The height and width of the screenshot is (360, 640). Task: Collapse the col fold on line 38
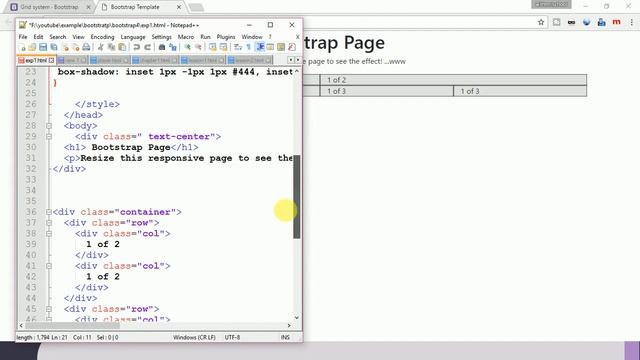[49, 233]
